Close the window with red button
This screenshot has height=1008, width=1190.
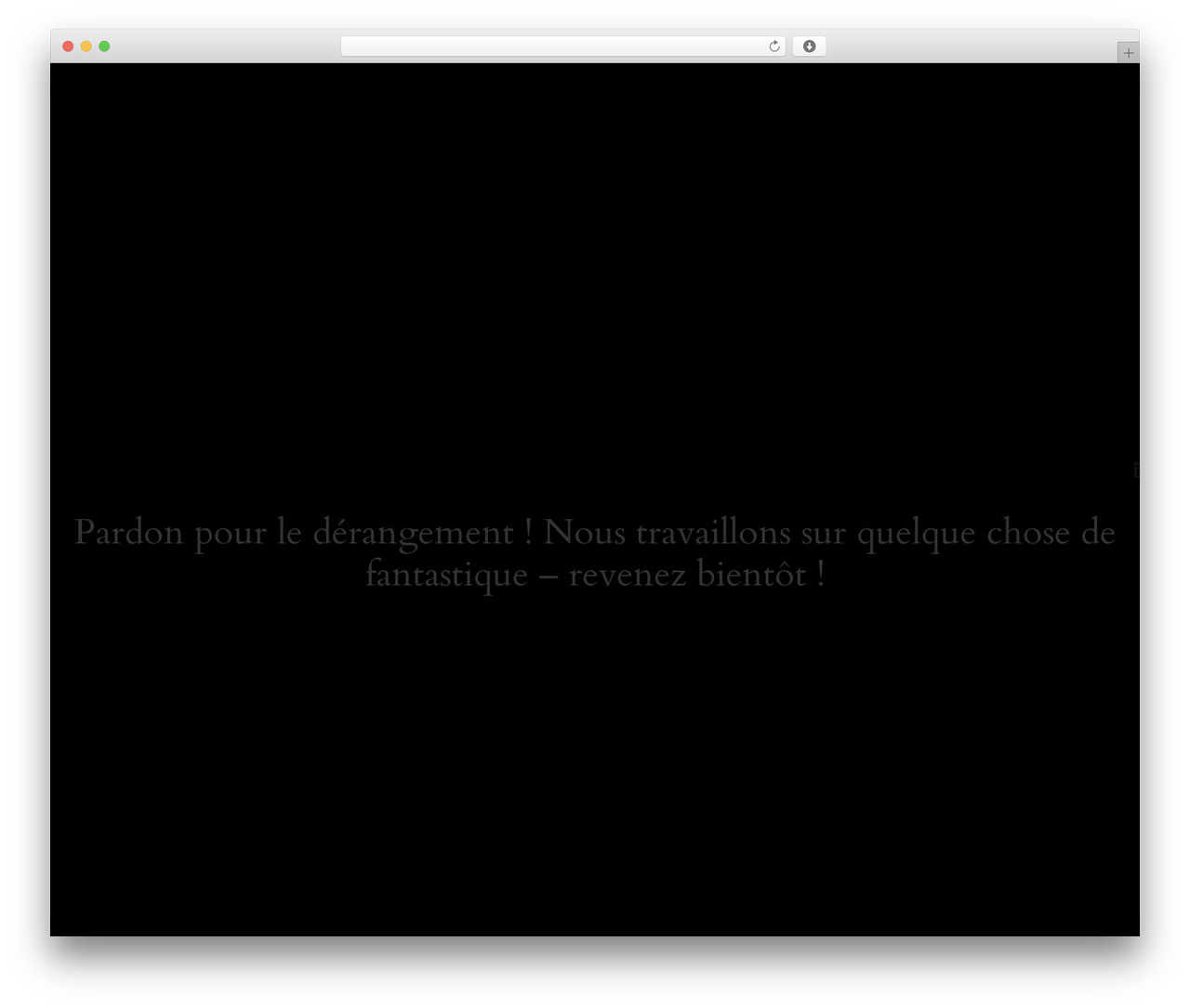[x=68, y=46]
